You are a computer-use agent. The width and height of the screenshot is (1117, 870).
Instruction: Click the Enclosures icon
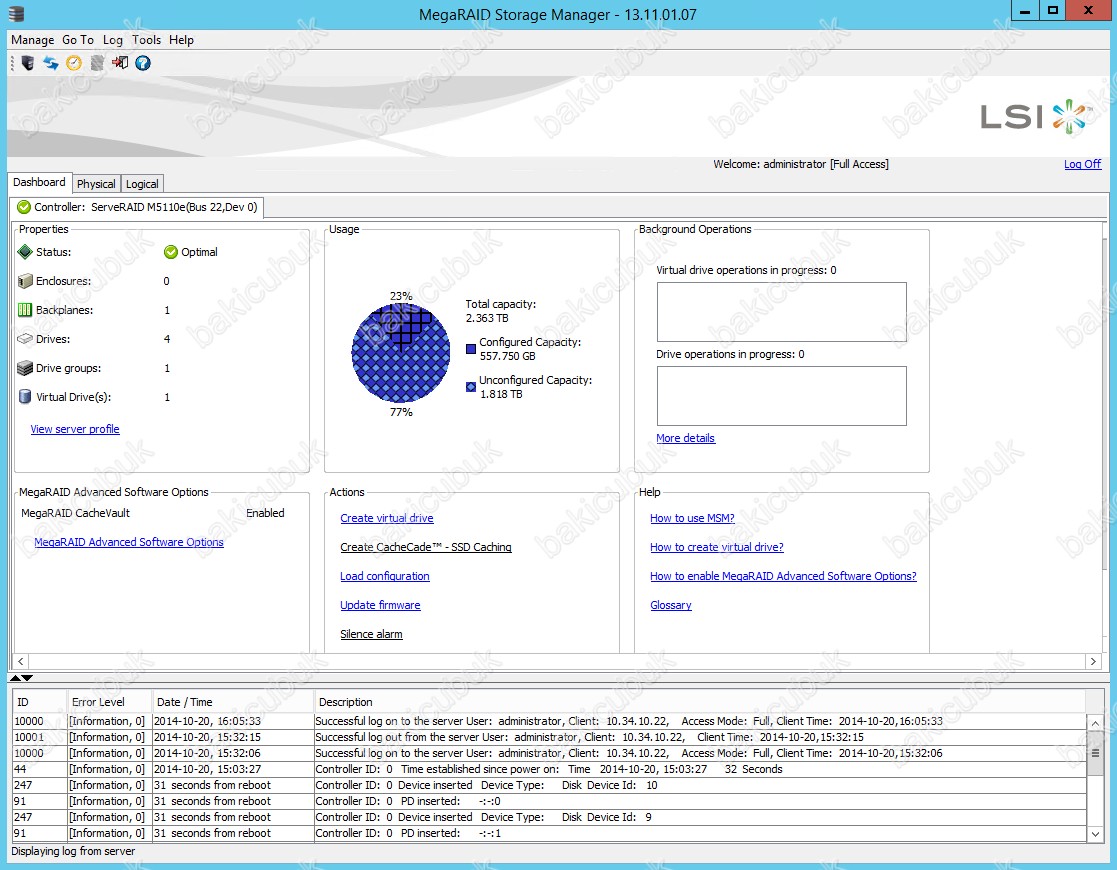pos(25,281)
